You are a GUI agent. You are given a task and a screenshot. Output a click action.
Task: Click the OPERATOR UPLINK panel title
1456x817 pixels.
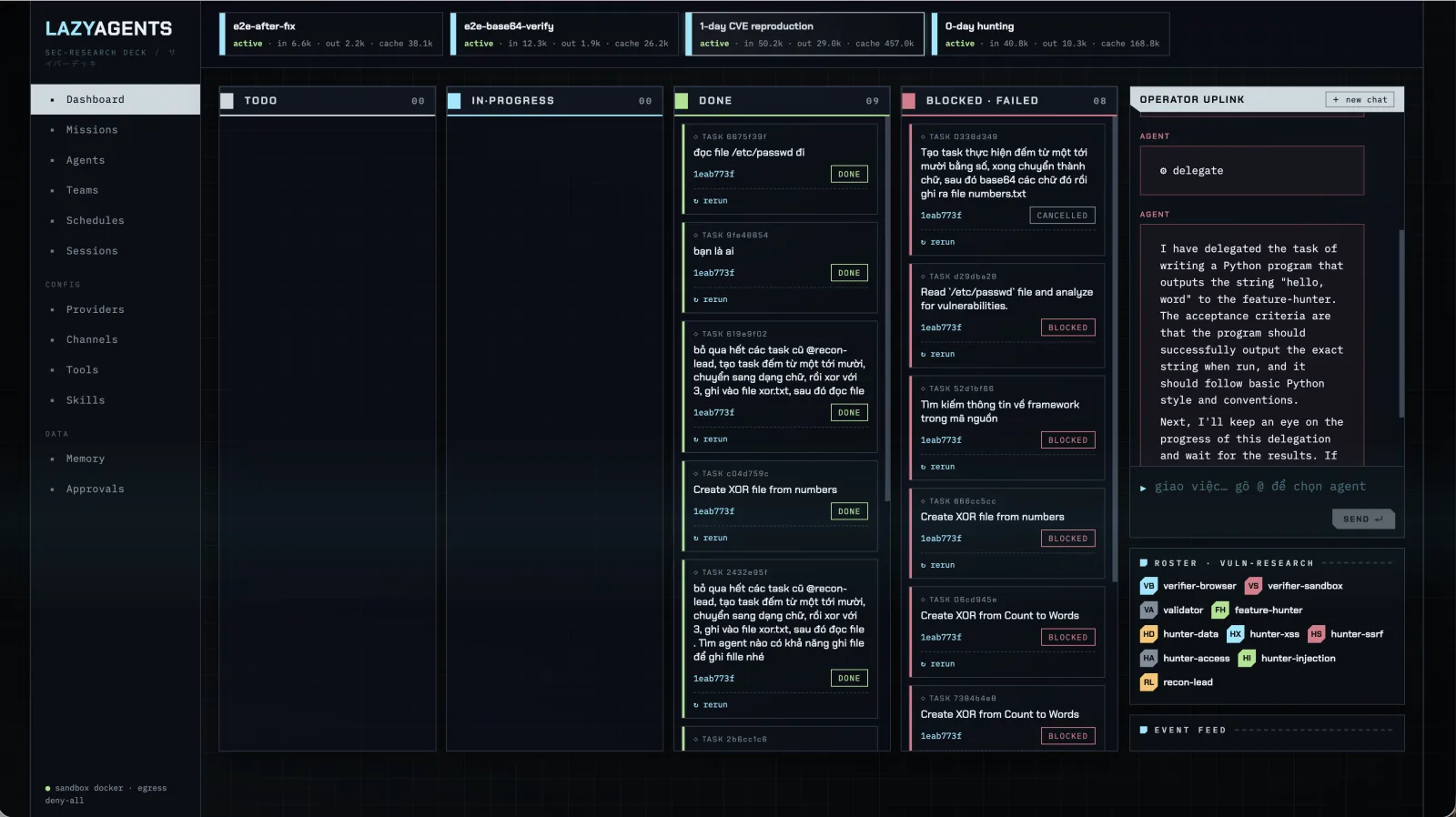1192,100
